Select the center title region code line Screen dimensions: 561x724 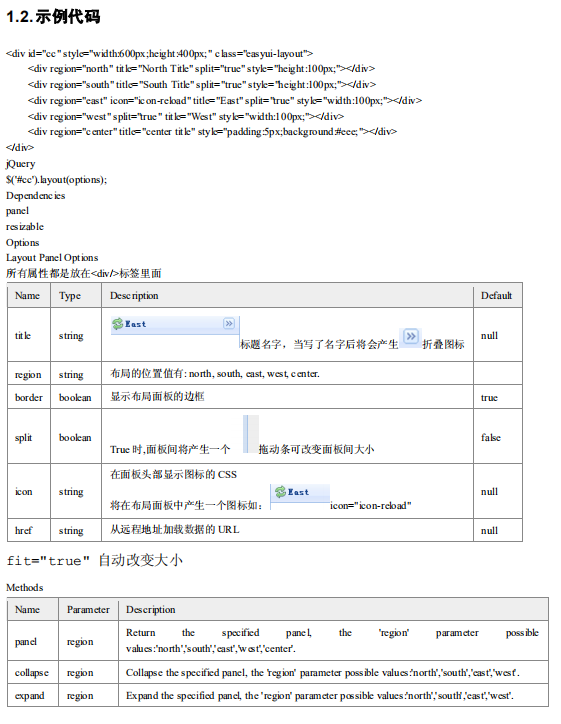point(212,132)
